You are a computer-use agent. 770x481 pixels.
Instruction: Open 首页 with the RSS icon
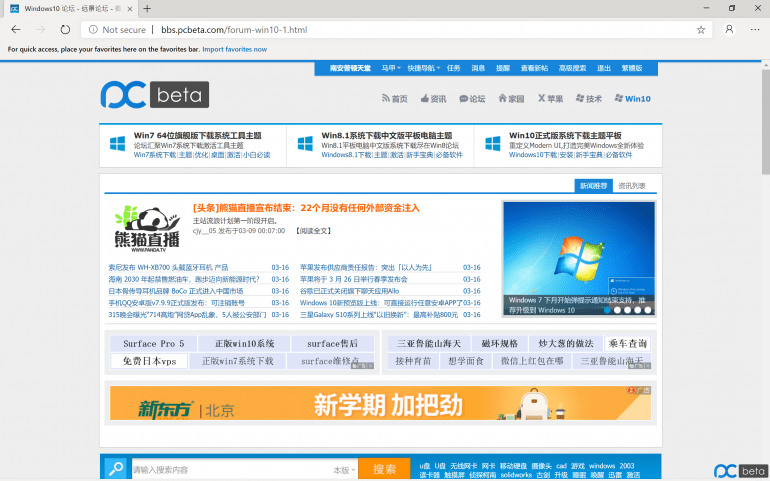click(x=394, y=99)
